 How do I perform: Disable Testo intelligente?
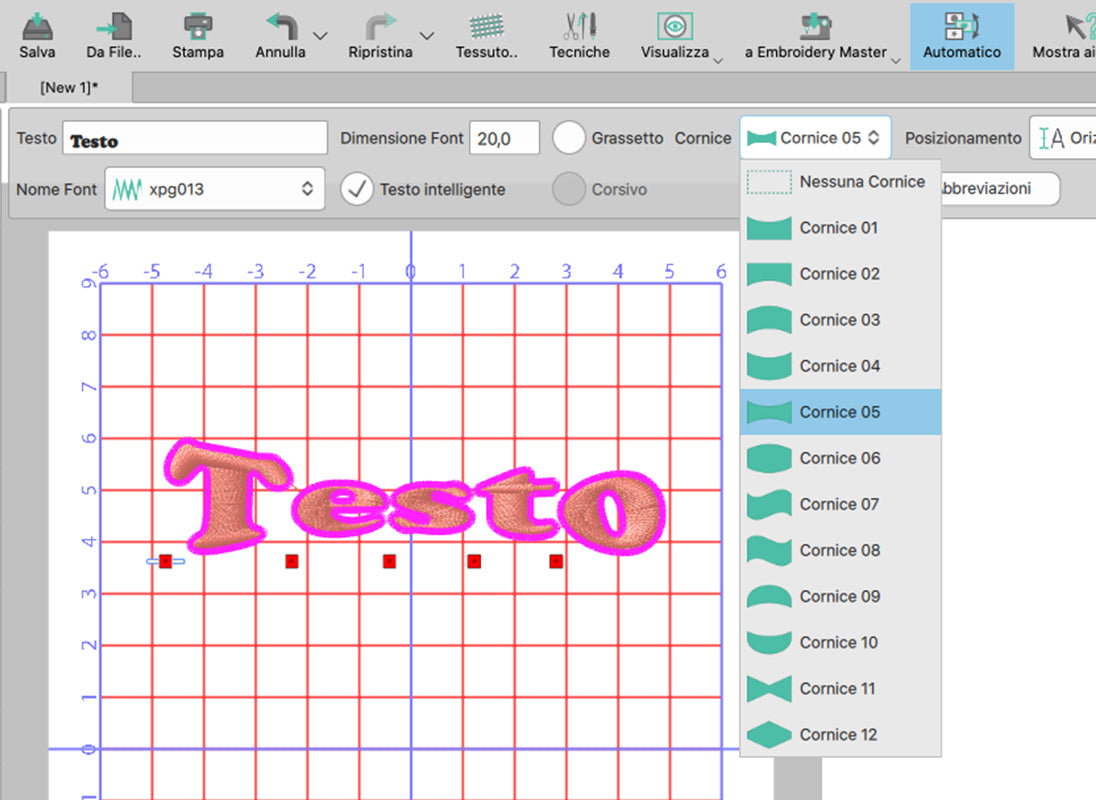coord(357,189)
